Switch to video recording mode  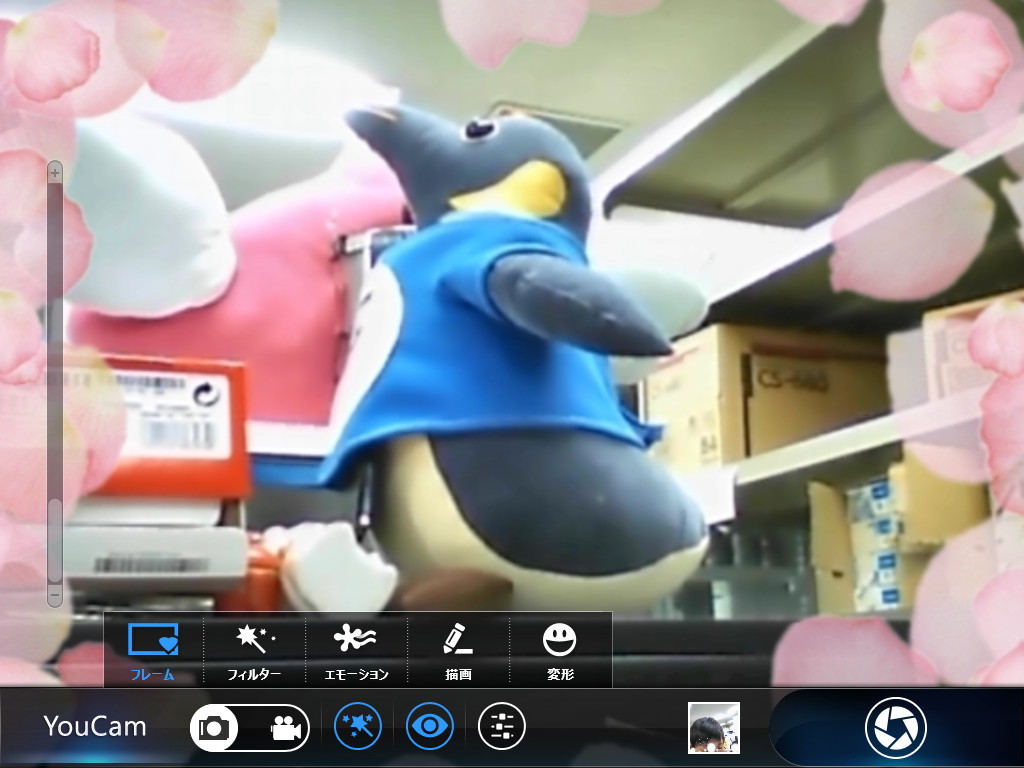click(x=285, y=728)
